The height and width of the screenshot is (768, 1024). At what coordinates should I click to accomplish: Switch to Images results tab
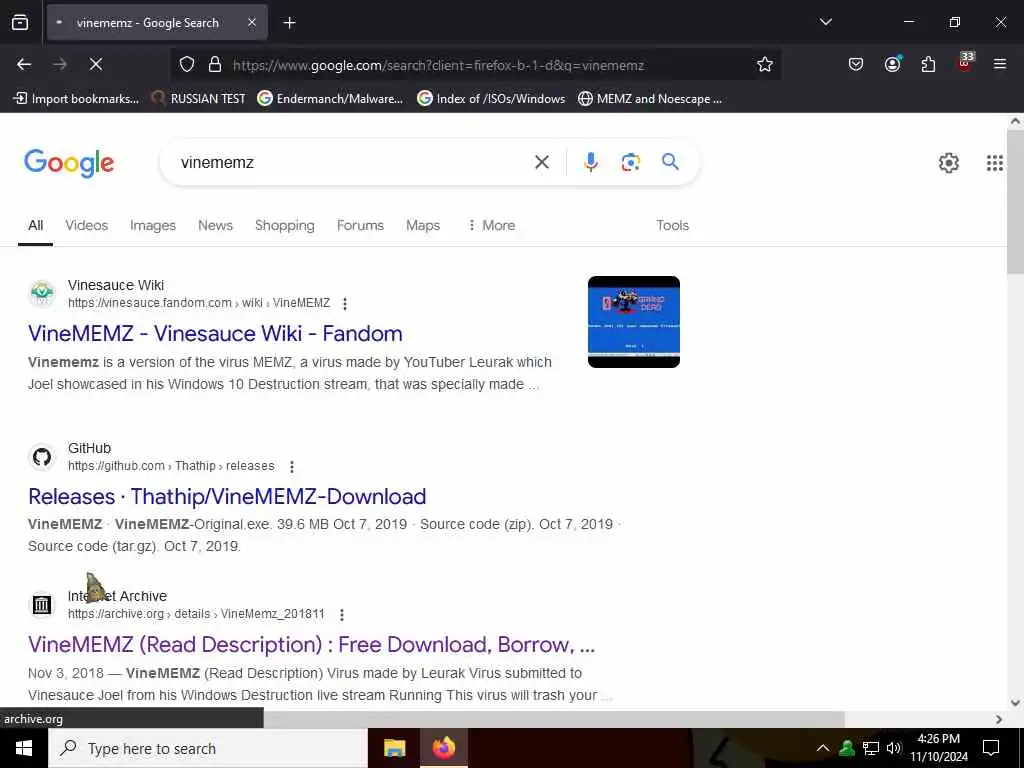[x=153, y=225]
